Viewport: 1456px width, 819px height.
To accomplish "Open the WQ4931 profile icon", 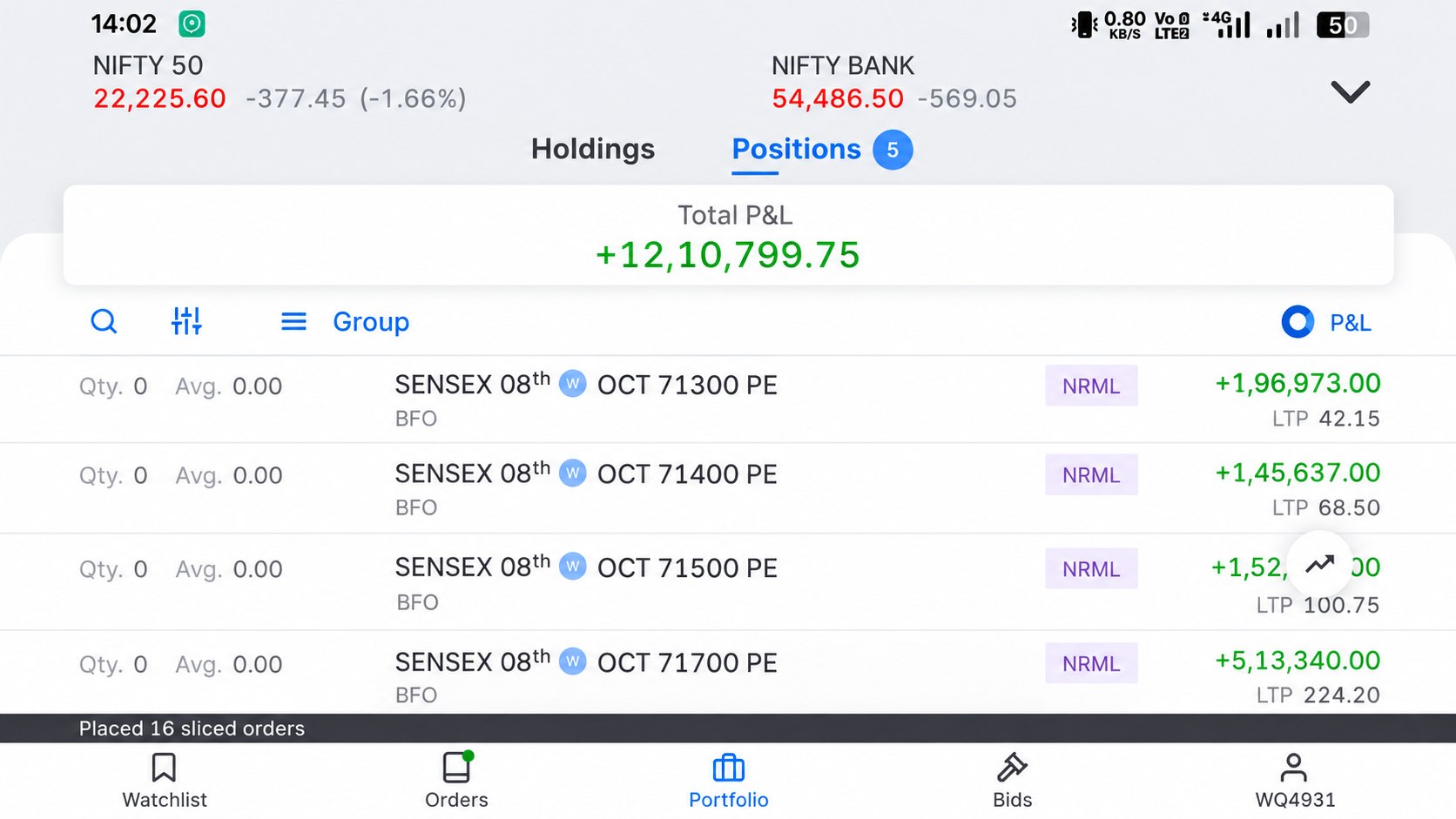I will pos(1294,768).
